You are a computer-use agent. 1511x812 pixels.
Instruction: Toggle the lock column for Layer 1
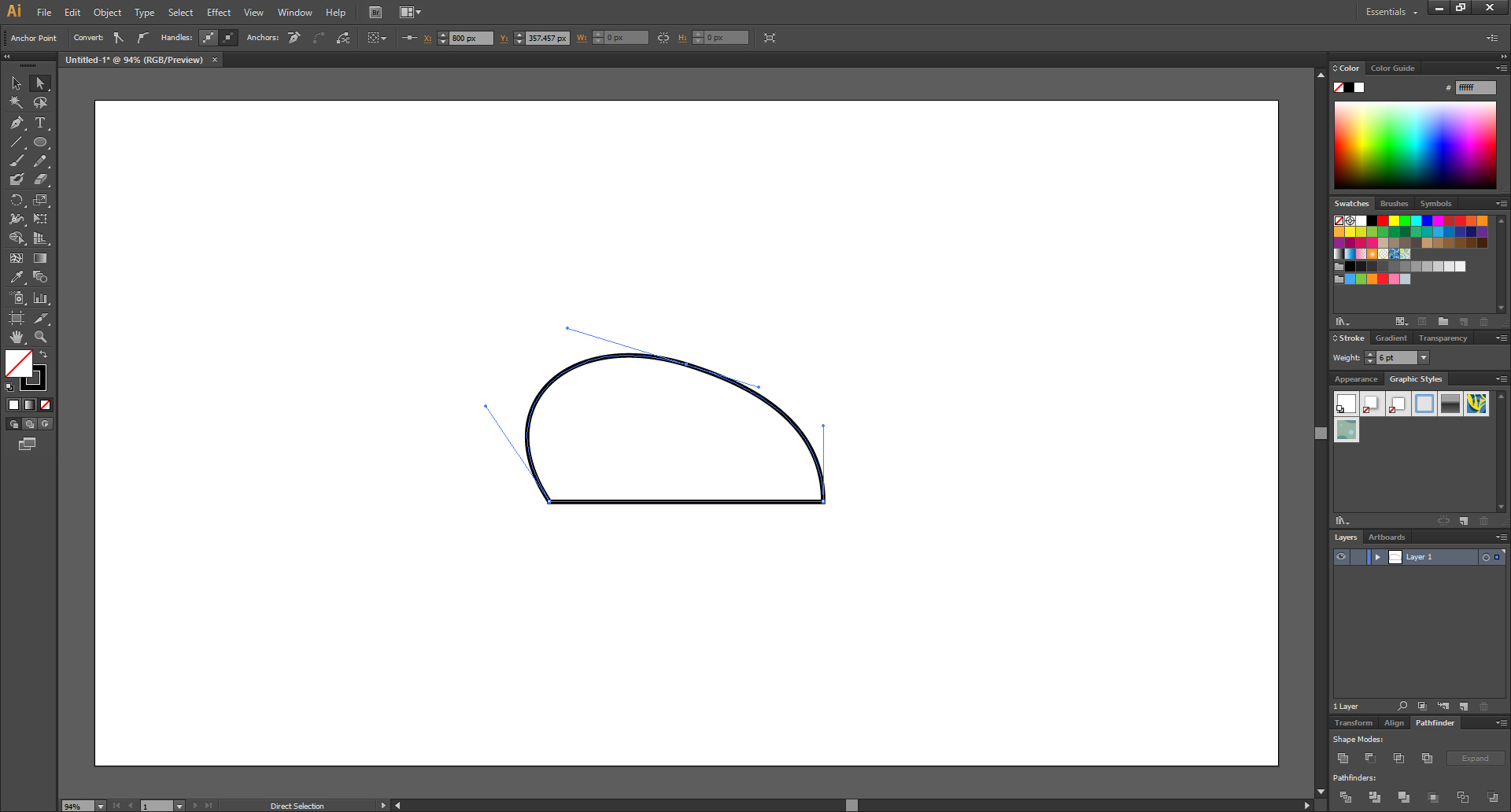pyautogui.click(x=1358, y=557)
